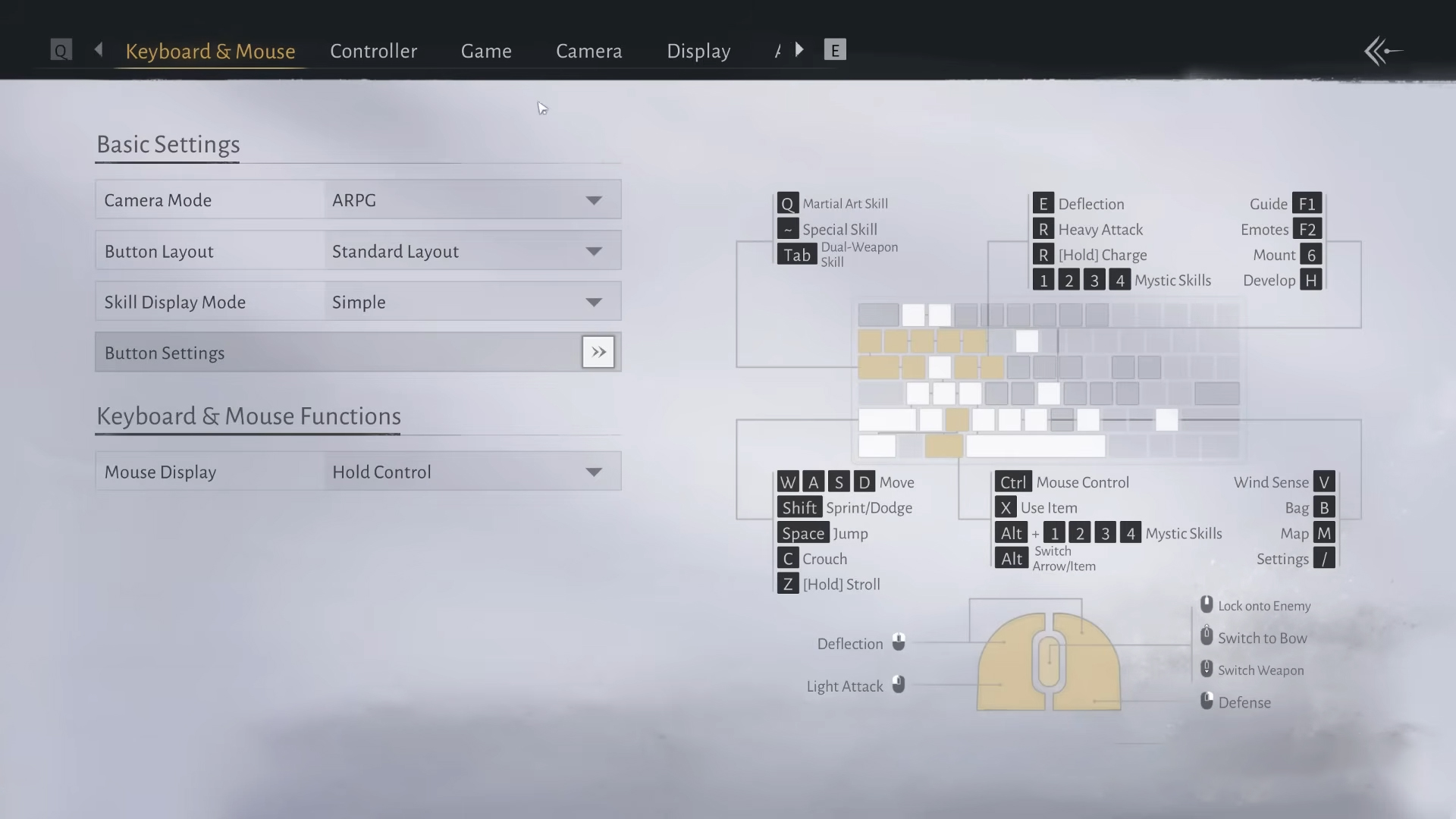1456x819 pixels.
Task: Switch to the Controller tab
Action: pyautogui.click(x=373, y=51)
